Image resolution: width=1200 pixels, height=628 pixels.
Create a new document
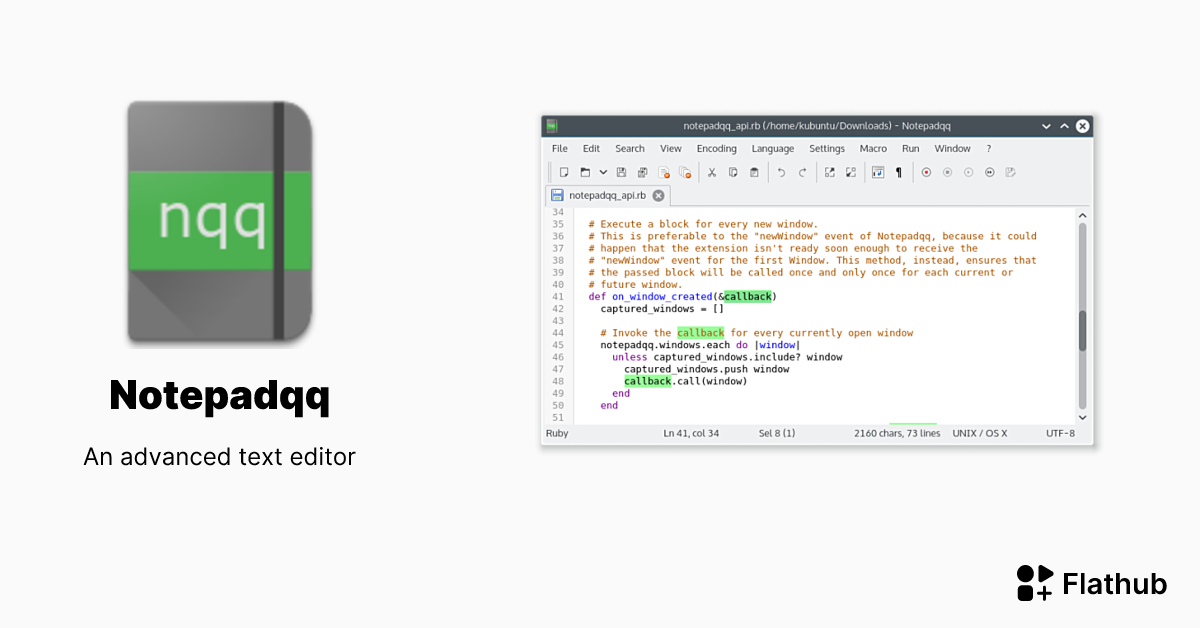565,172
